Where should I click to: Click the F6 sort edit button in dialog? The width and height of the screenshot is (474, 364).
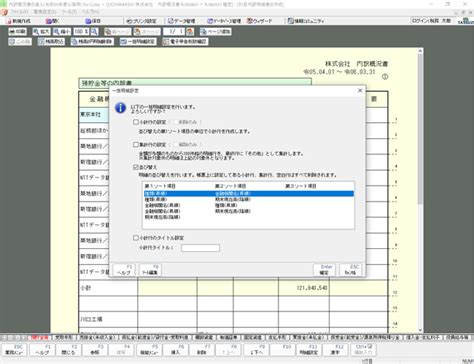[150, 270]
